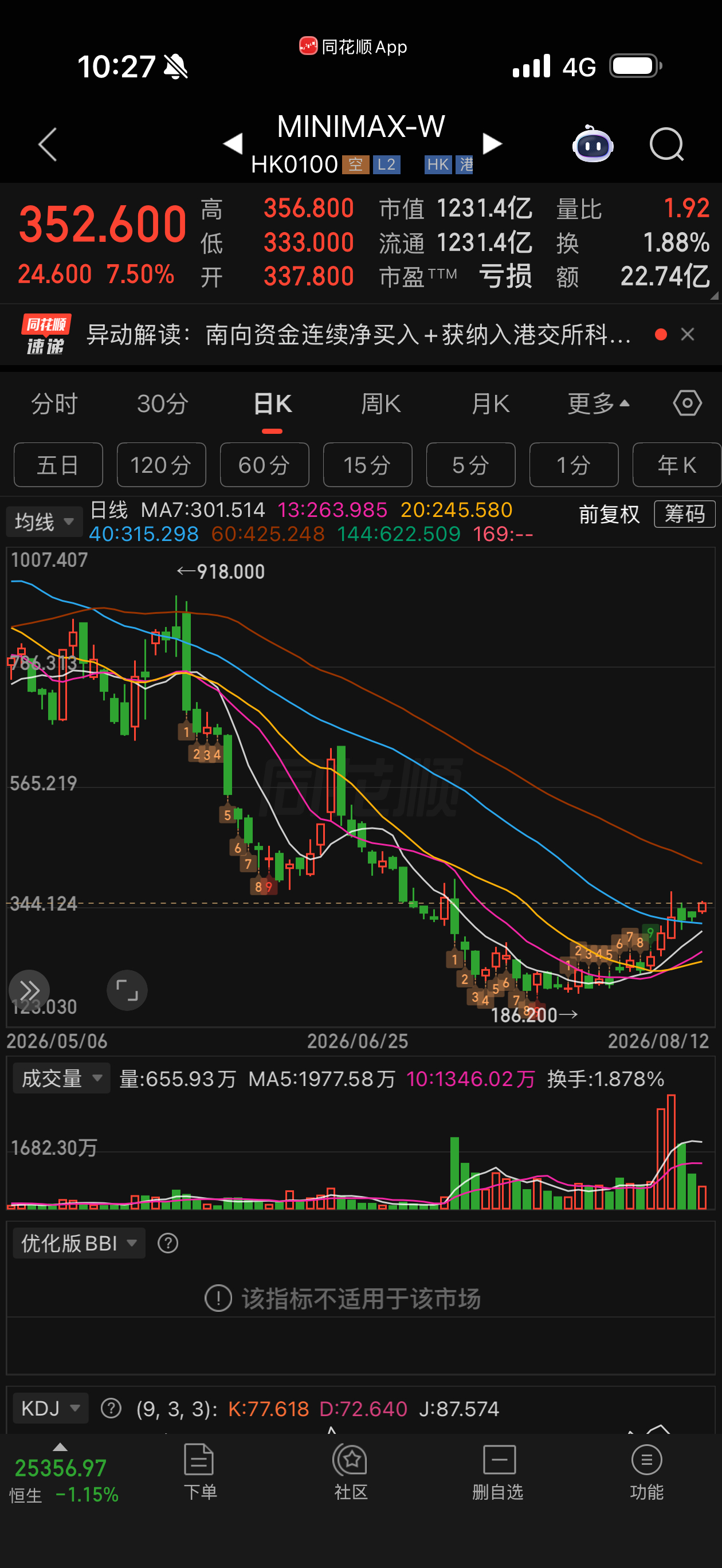
Task: Open the 优化版BBI indicator dropdown
Action: [x=79, y=1243]
